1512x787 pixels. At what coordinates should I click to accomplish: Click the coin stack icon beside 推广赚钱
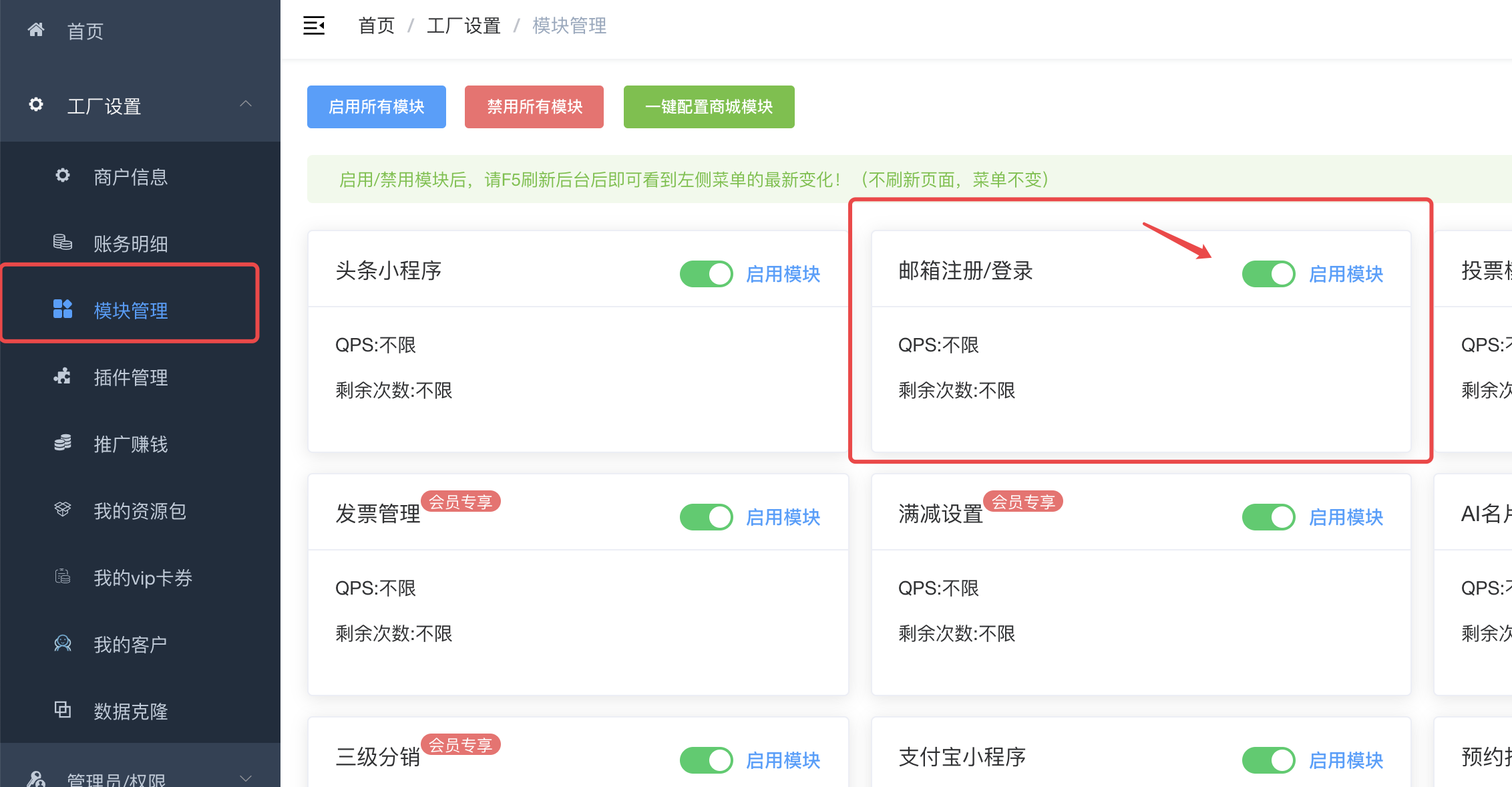(62, 443)
